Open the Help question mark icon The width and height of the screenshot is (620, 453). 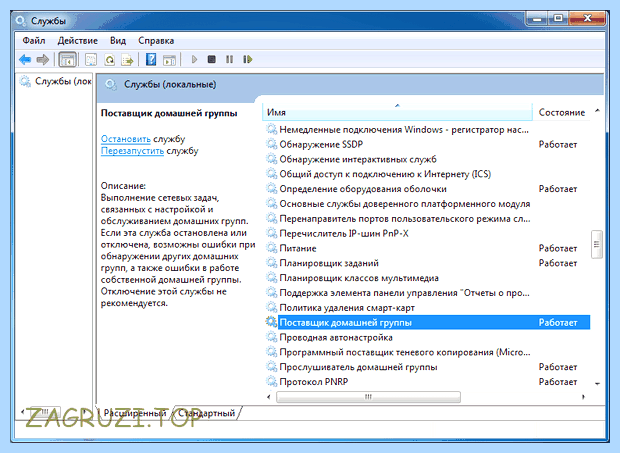[151, 60]
